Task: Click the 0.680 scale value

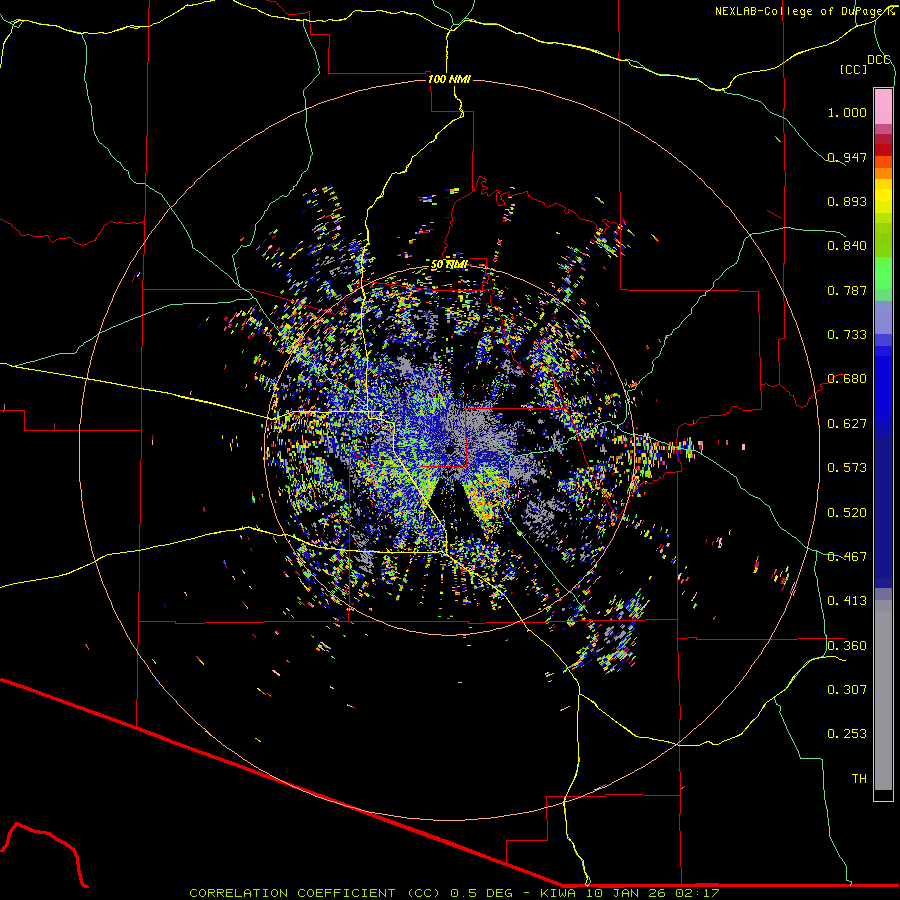Action: [847, 379]
